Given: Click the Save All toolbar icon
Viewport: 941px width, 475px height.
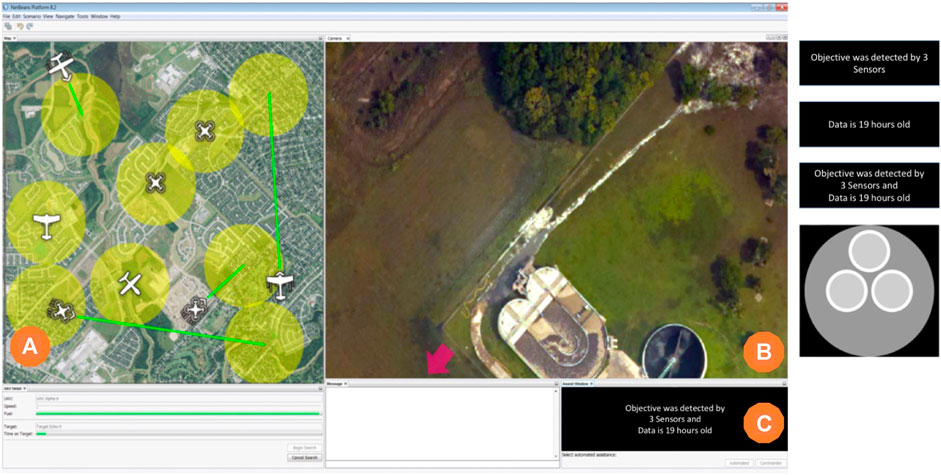Looking at the screenshot, I should (x=8, y=26).
